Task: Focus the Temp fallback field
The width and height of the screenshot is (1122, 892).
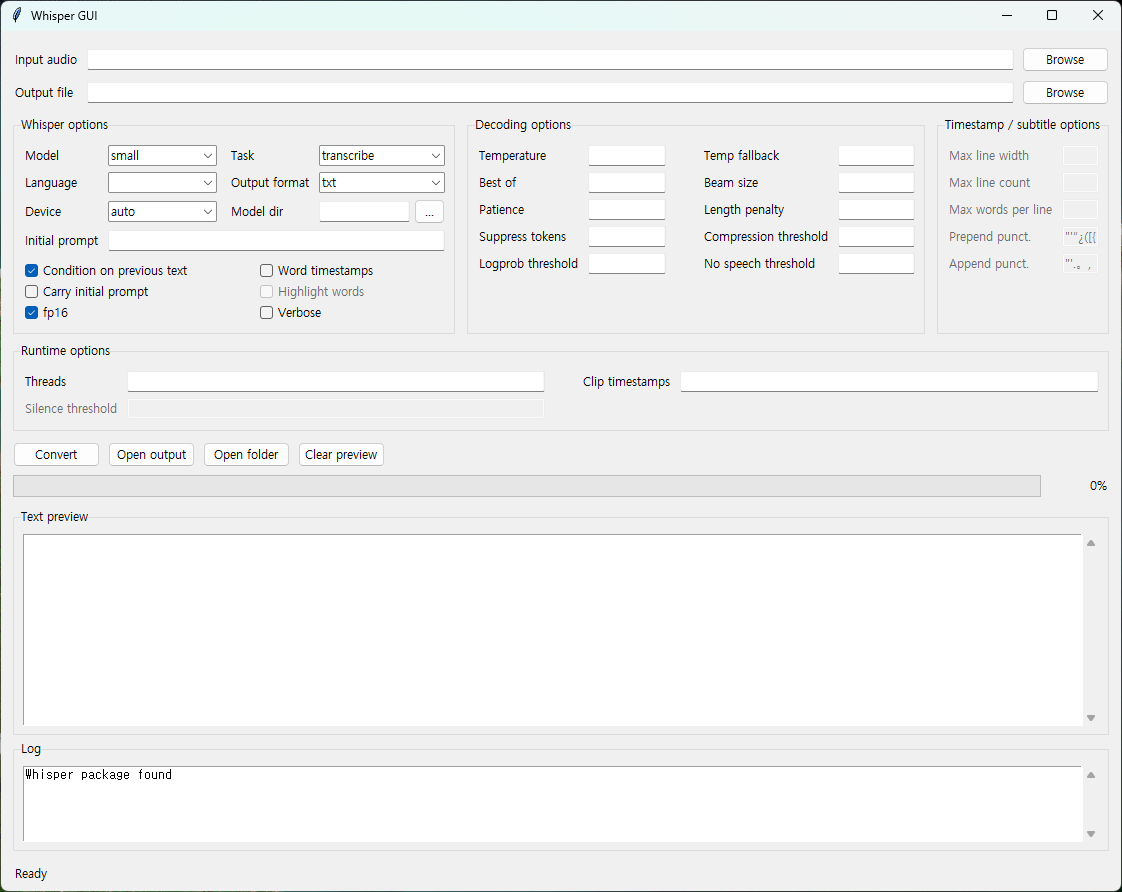Action: 876,155
